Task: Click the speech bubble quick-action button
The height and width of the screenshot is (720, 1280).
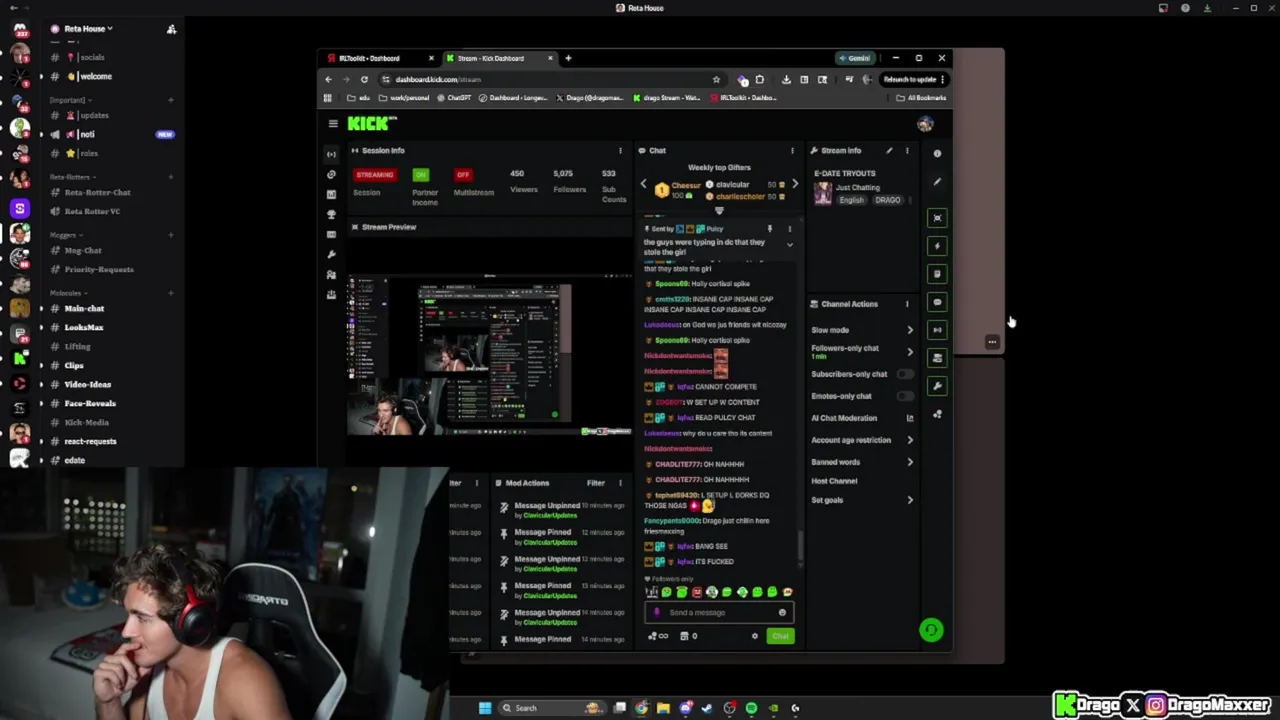Action: 937,302
